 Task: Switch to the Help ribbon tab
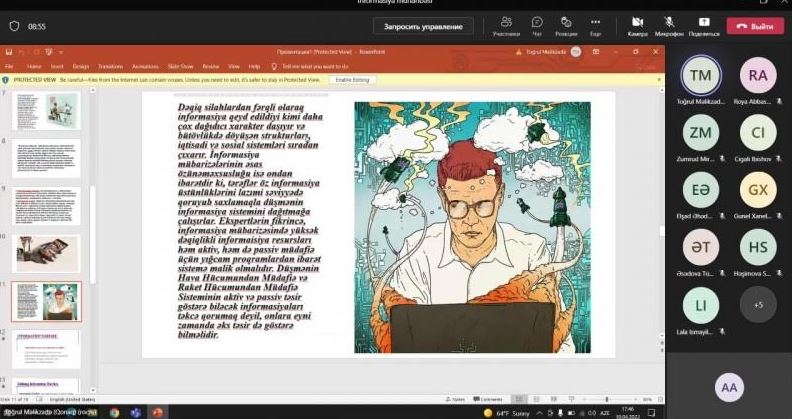tap(254, 67)
